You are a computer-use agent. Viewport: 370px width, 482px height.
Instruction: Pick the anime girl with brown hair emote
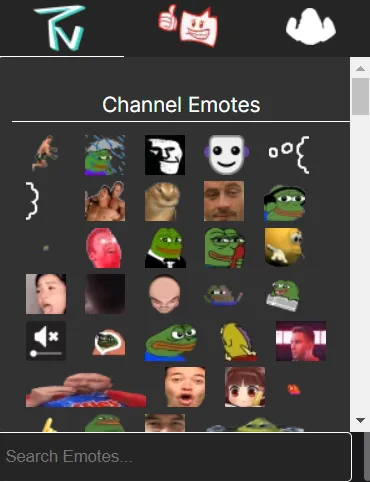pos(245,387)
